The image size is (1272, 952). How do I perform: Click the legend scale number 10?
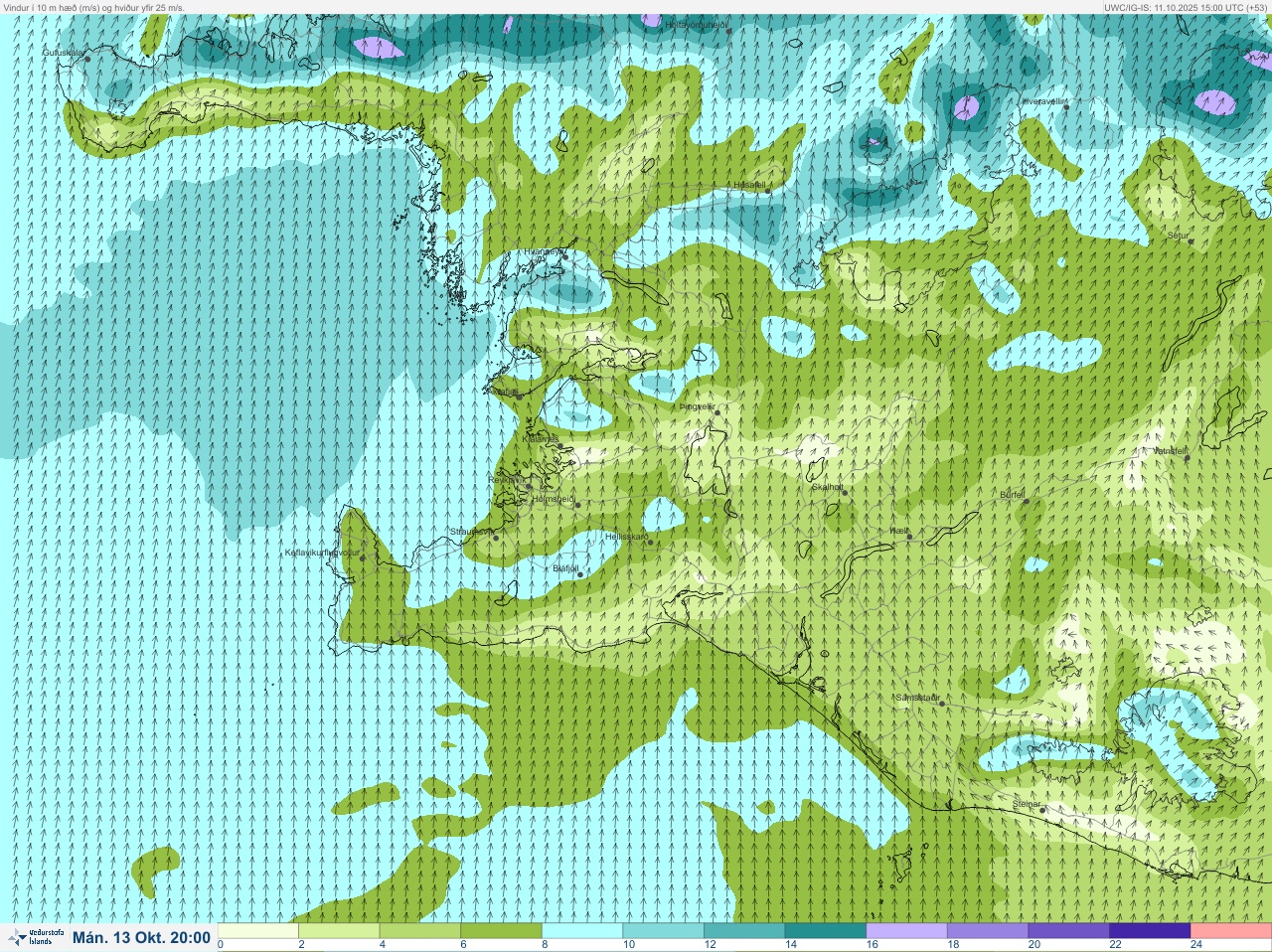coord(629,945)
